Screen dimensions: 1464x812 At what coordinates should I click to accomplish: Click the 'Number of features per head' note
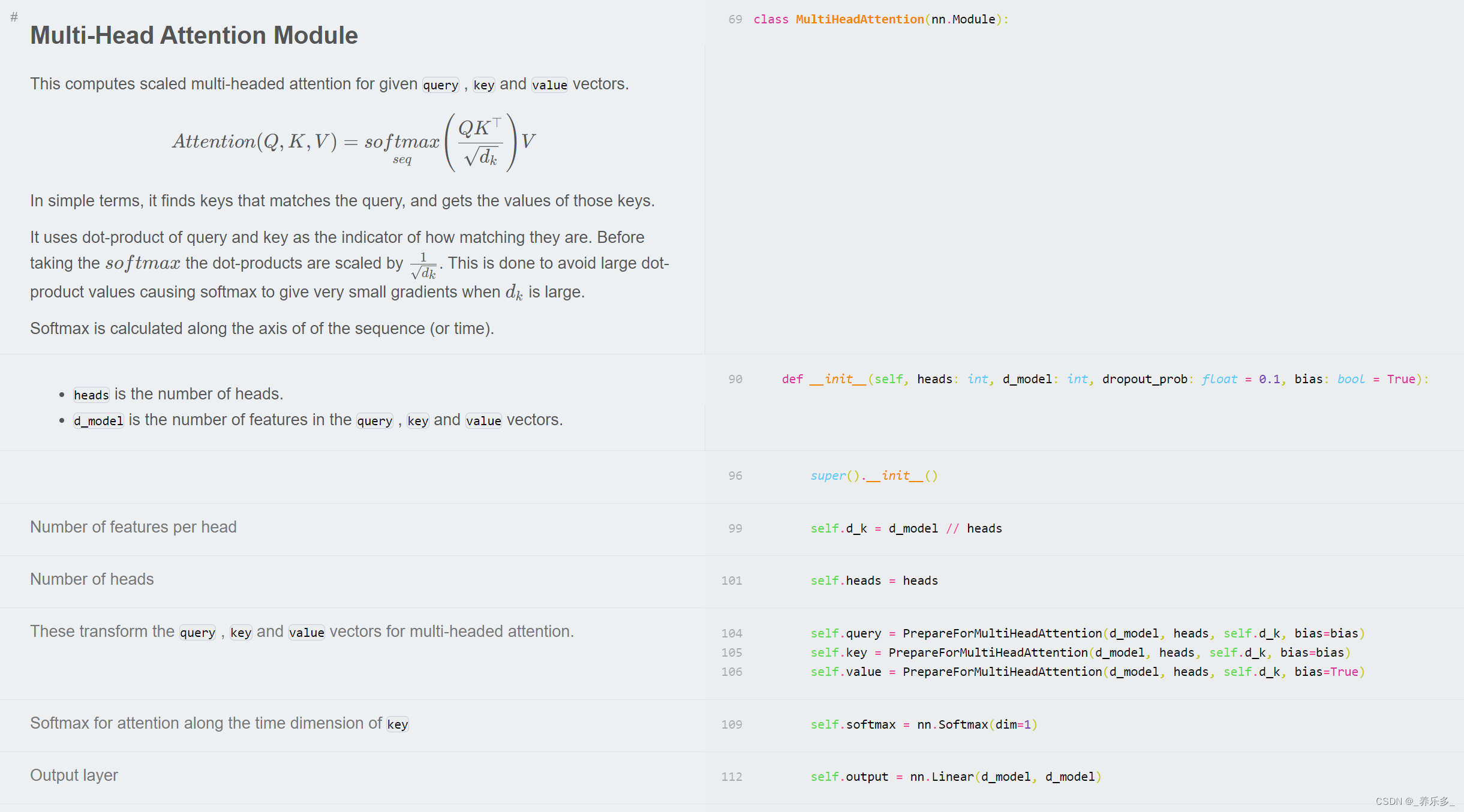133,527
